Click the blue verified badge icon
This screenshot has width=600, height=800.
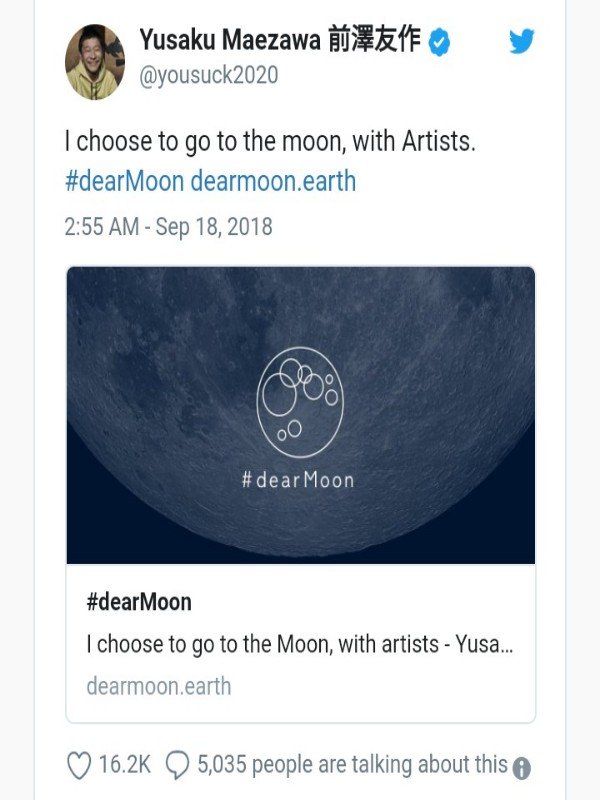click(439, 42)
